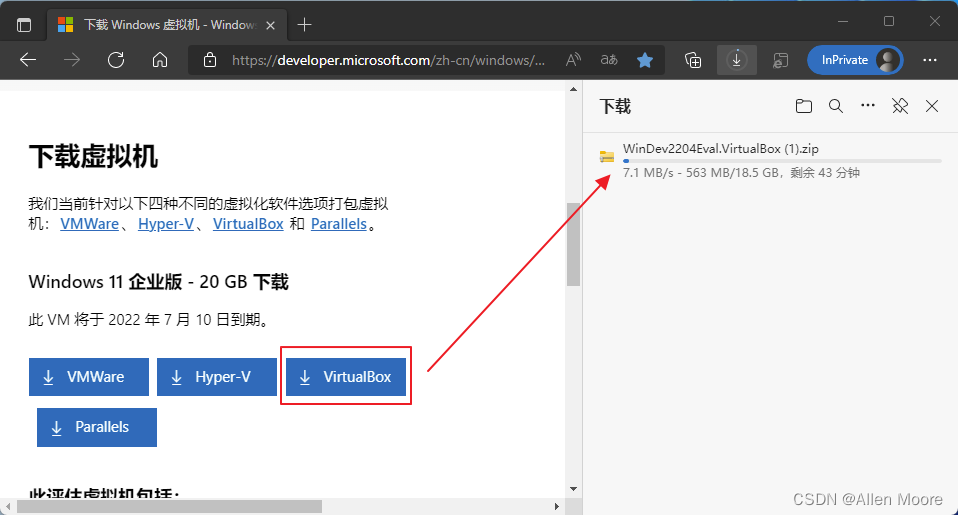Click the download progress bar

[x=782, y=161]
